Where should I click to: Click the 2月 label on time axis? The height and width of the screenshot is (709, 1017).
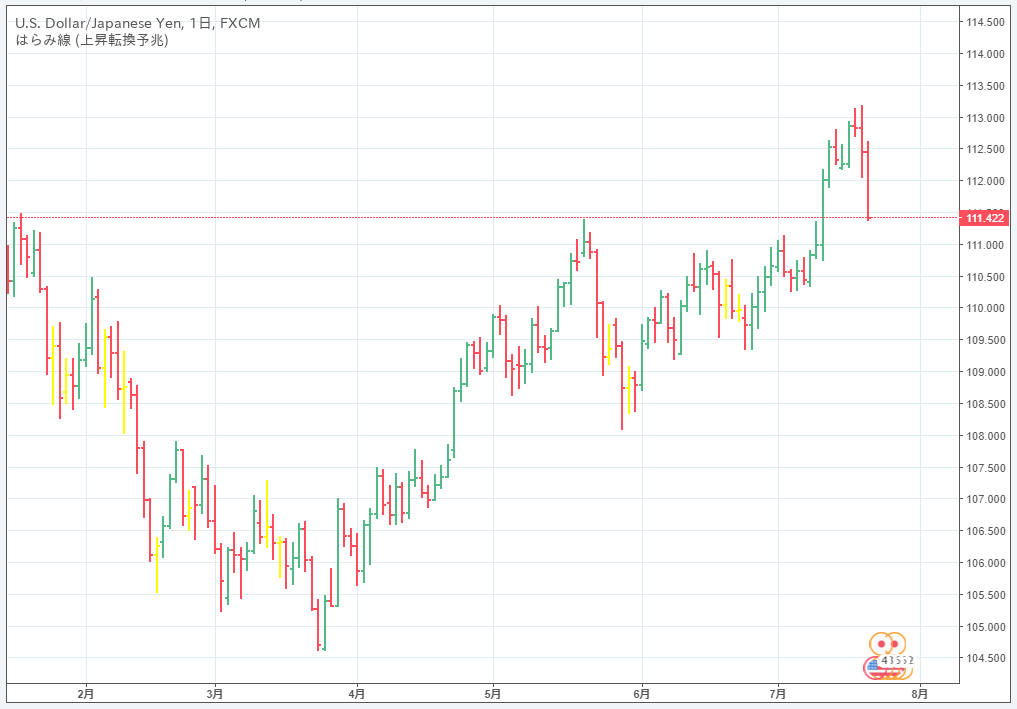(86, 694)
